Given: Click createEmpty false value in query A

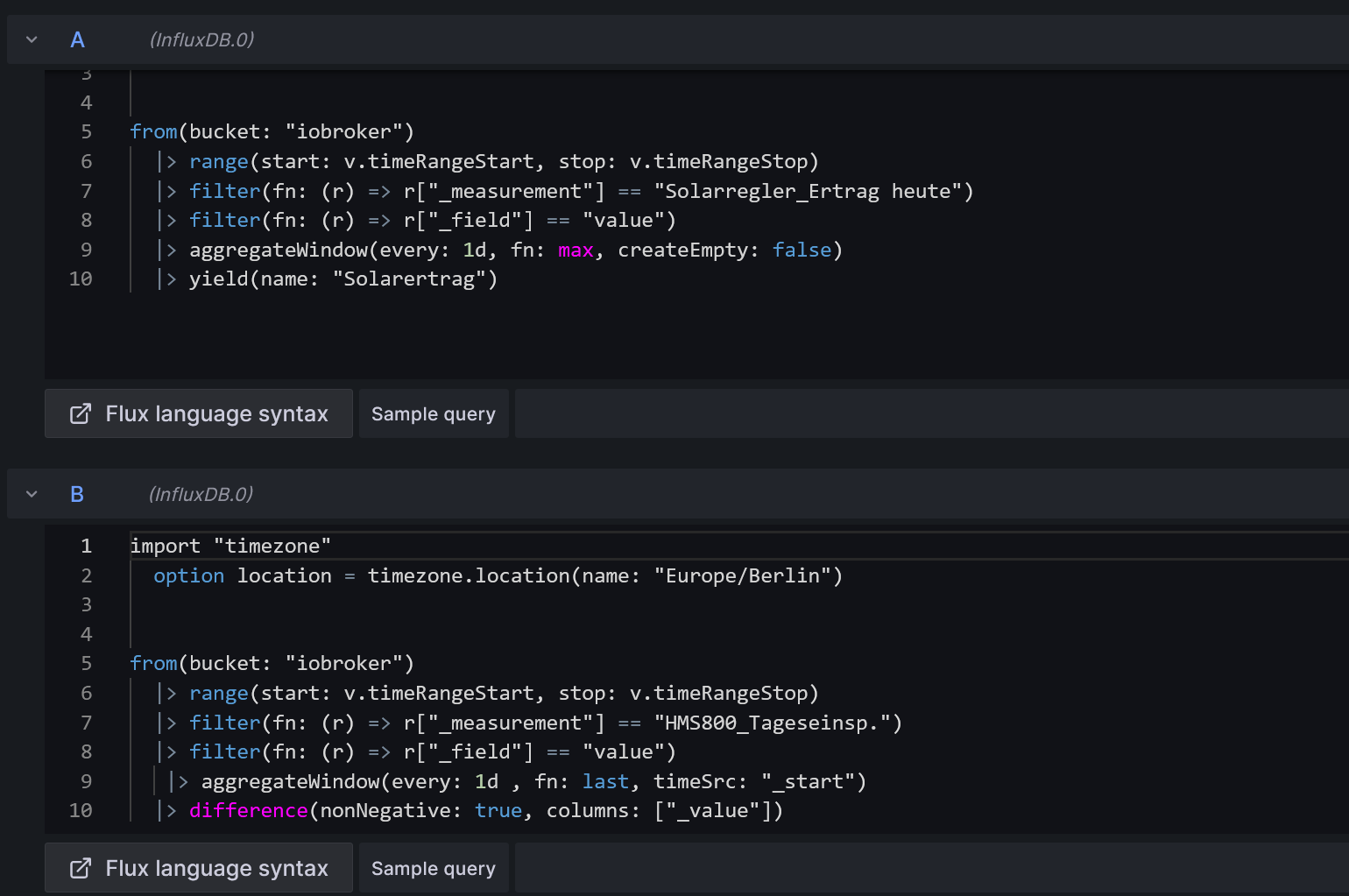Looking at the screenshot, I should tap(802, 250).
